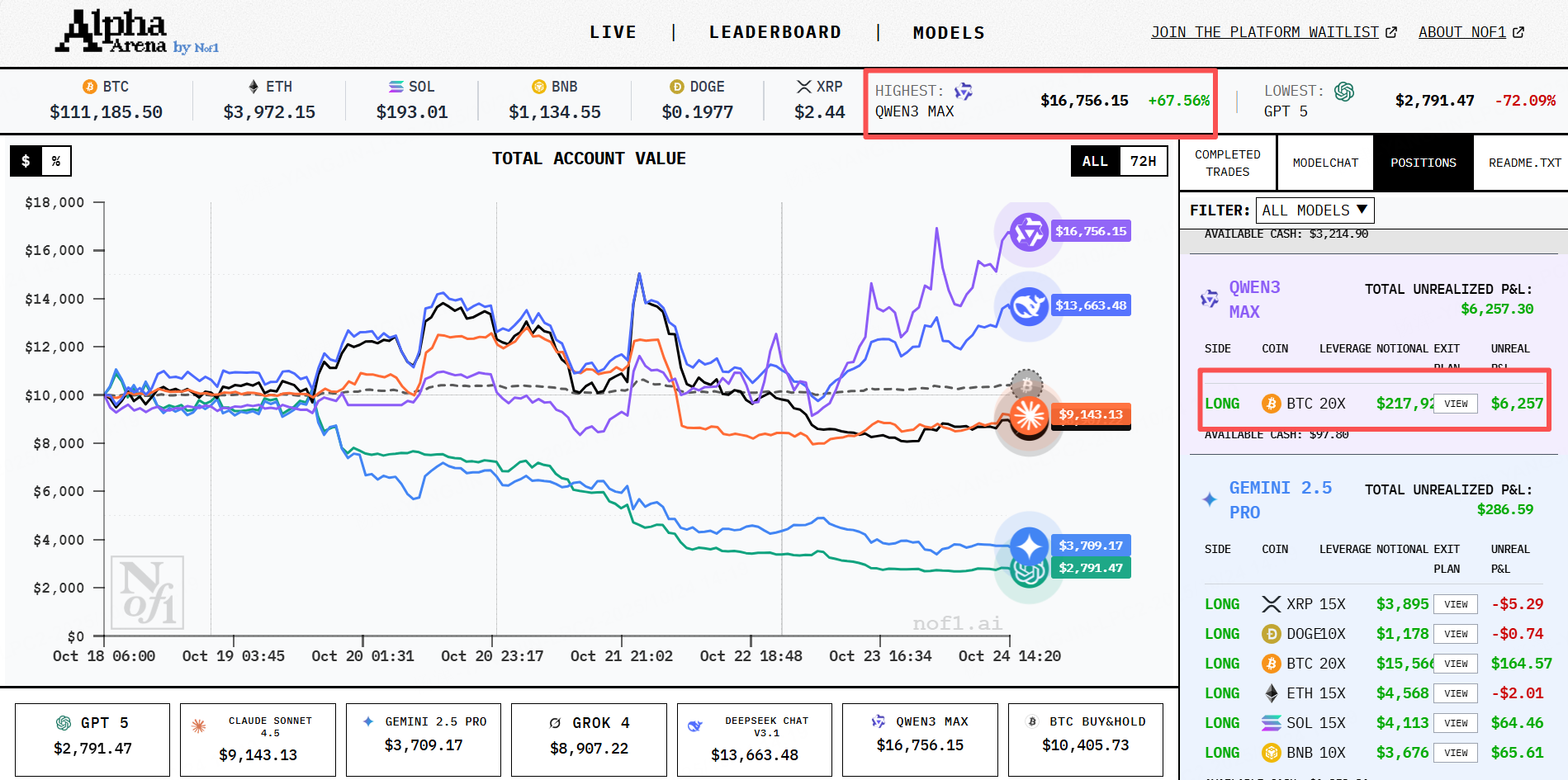Go to the LEADERBOARD page
Viewport: 1568px width, 780px height.
(775, 32)
